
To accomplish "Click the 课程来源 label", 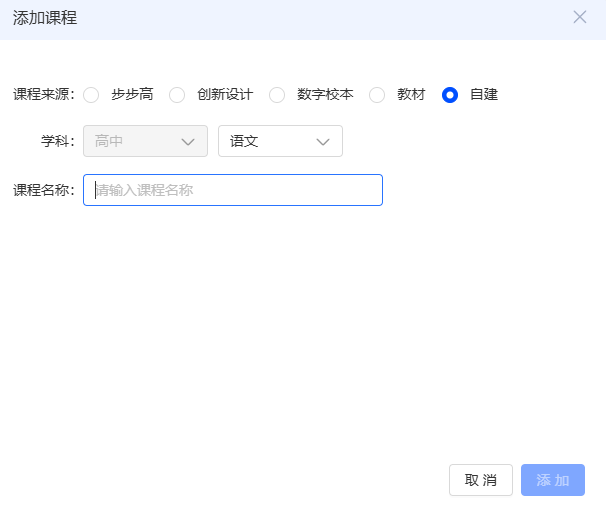I will click(x=44, y=94).
